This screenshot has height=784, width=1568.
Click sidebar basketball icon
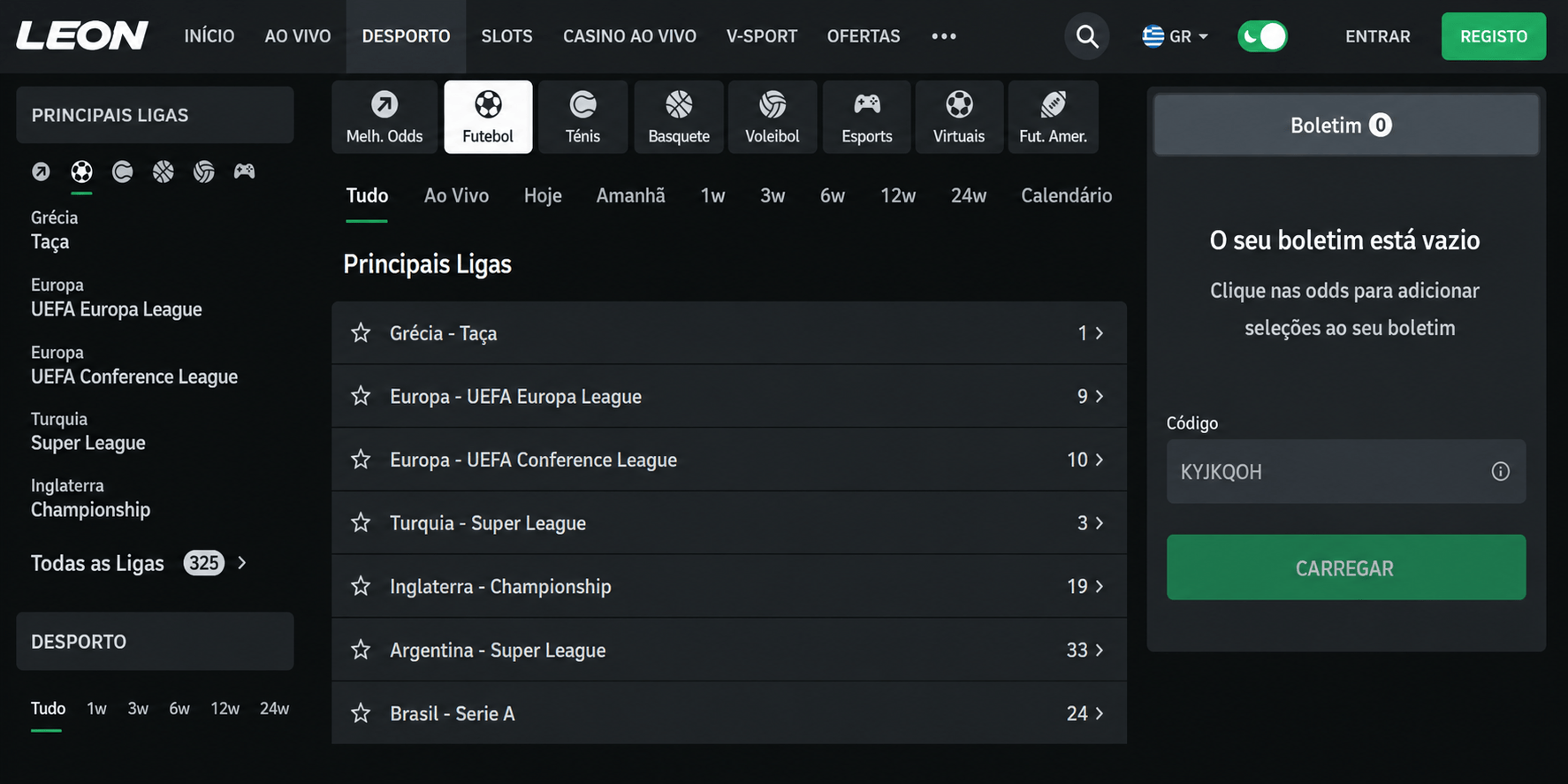(164, 171)
